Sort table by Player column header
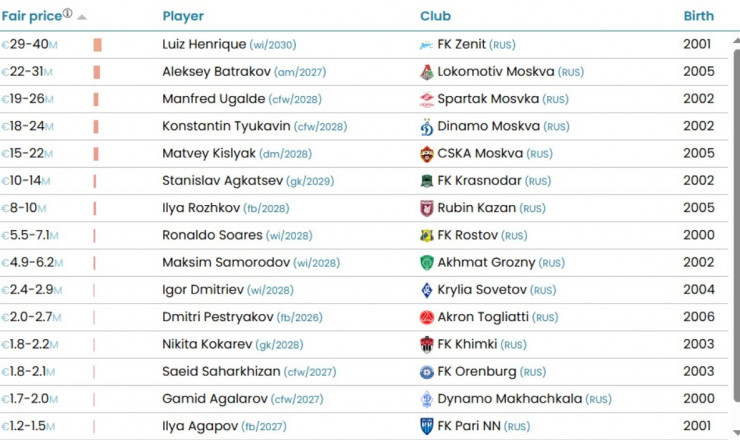The width and height of the screenshot is (740, 440). 183,16
